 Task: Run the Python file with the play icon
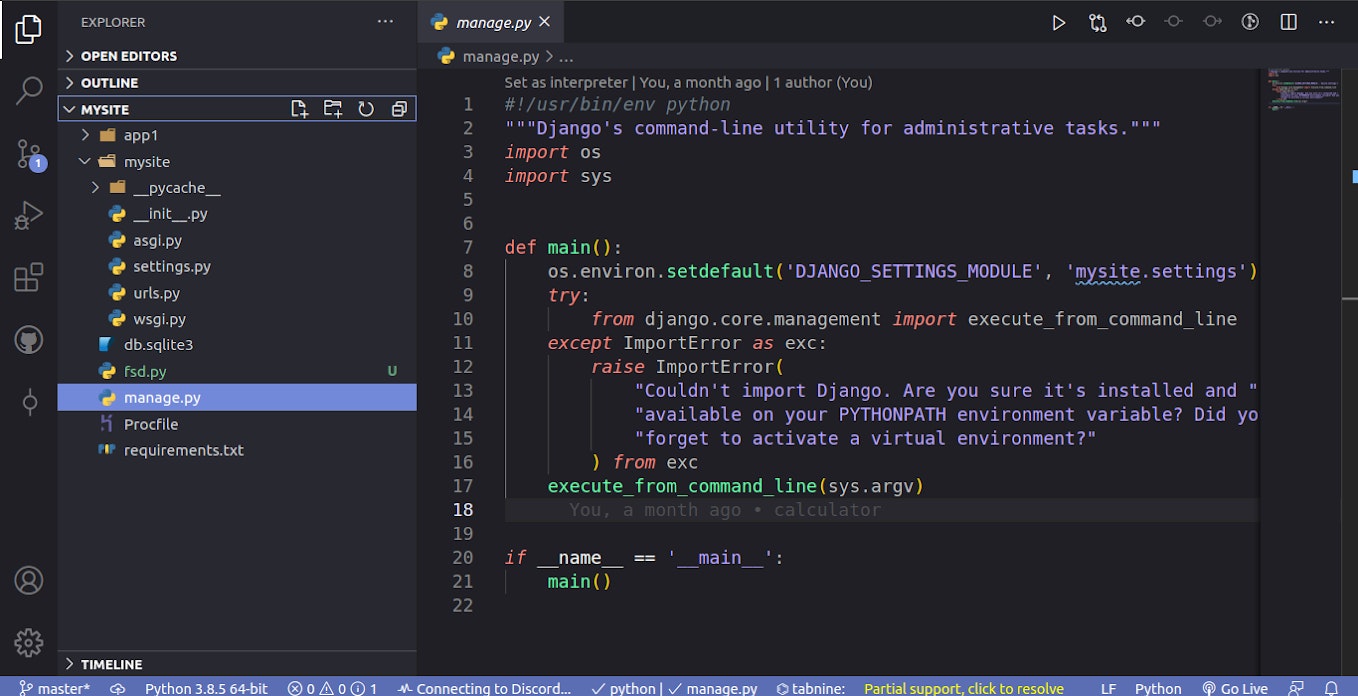(x=1059, y=21)
